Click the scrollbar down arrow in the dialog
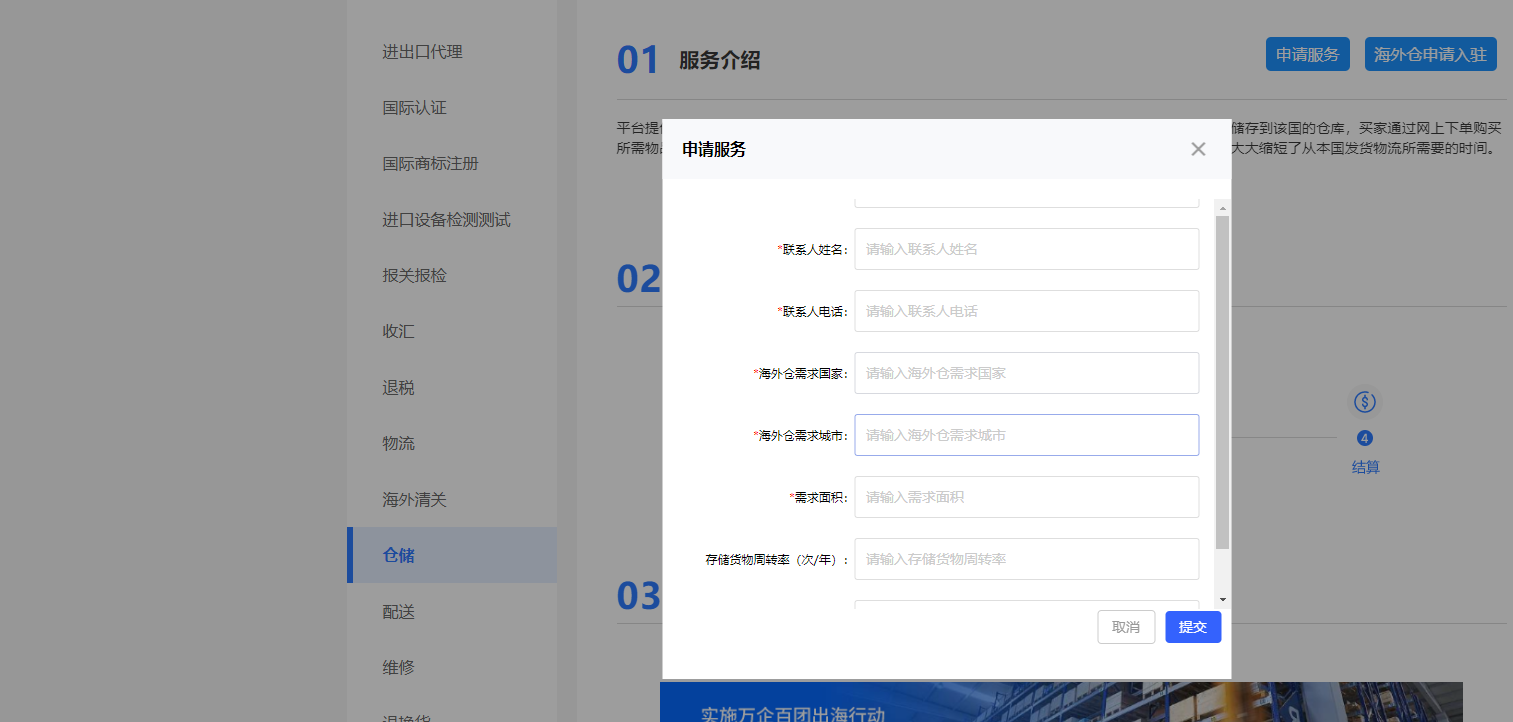This screenshot has height=722, width=1513. click(x=1222, y=599)
